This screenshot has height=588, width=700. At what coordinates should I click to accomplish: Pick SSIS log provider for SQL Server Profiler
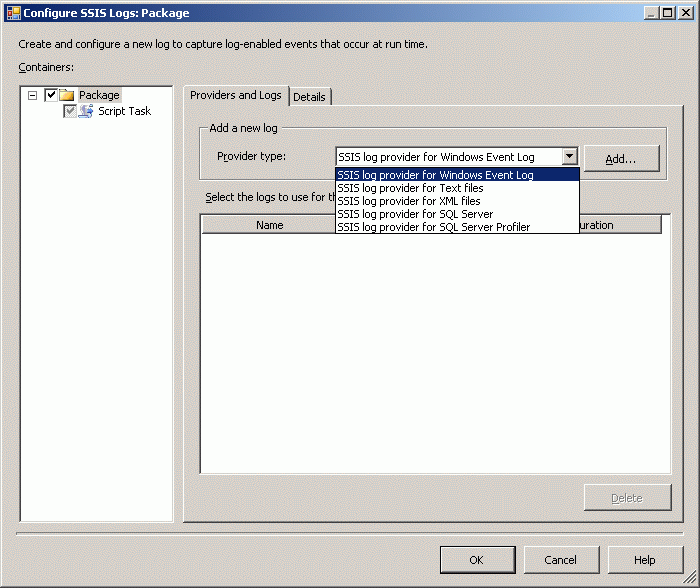[x=457, y=227]
